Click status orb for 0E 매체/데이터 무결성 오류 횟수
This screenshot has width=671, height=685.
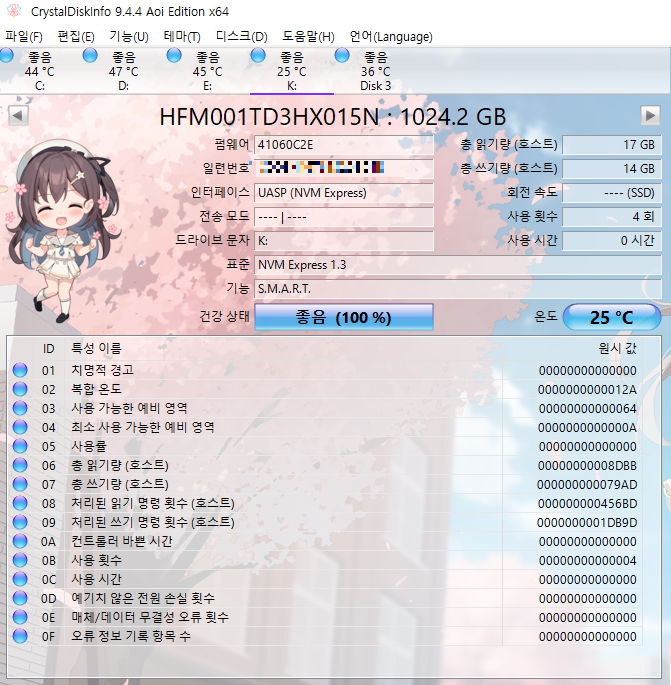pos(20,617)
